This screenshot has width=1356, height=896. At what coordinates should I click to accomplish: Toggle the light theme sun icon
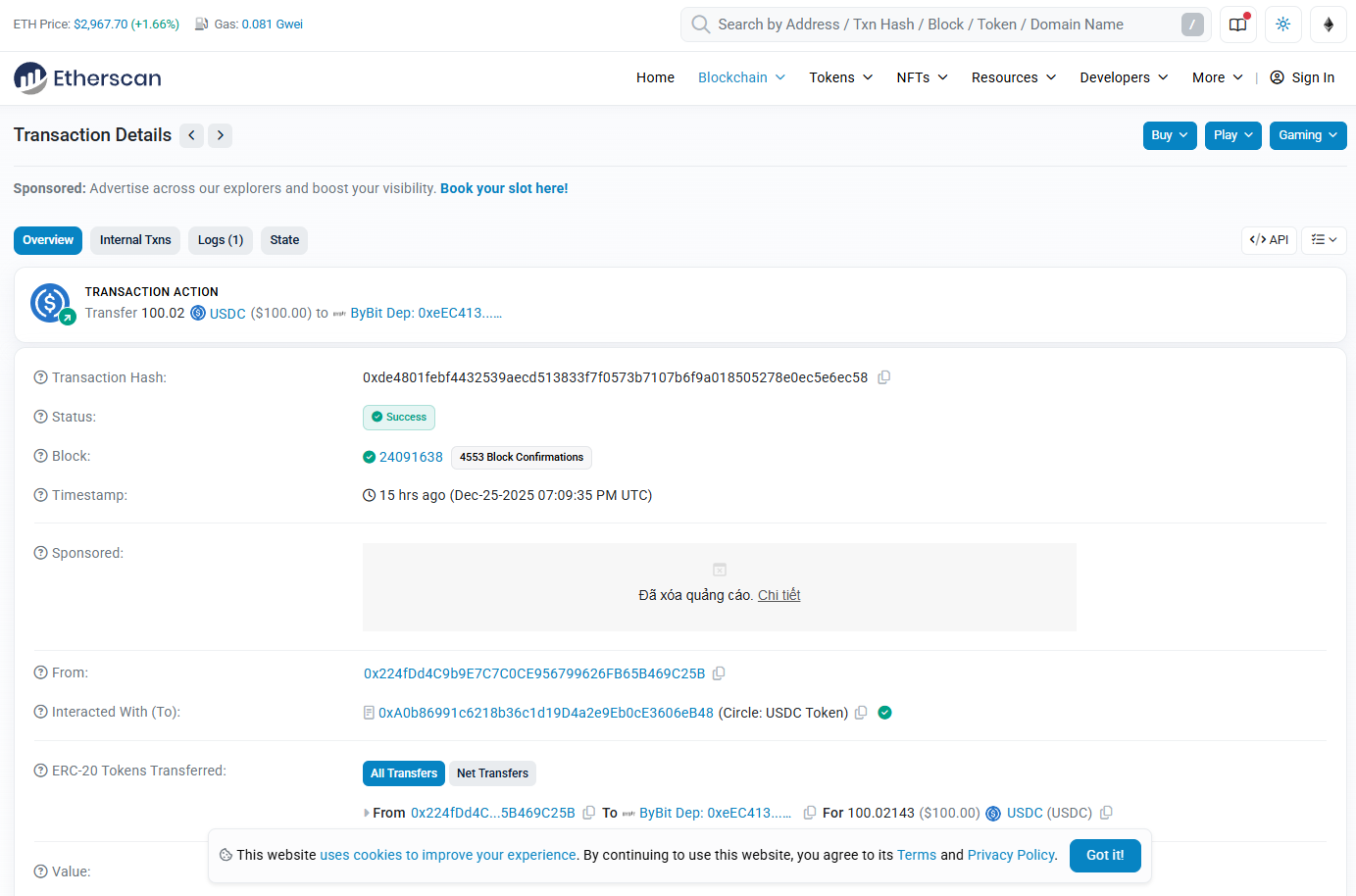coord(1283,25)
